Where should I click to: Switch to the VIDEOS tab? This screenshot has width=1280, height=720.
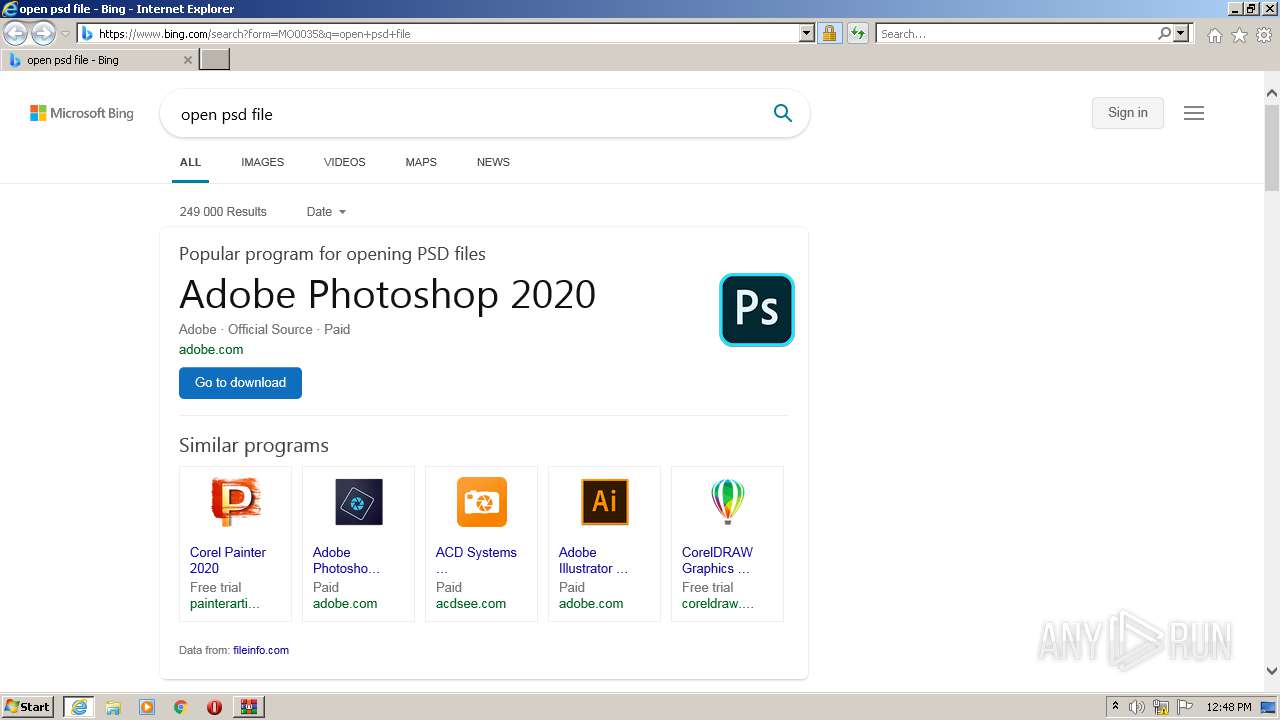pyautogui.click(x=344, y=162)
